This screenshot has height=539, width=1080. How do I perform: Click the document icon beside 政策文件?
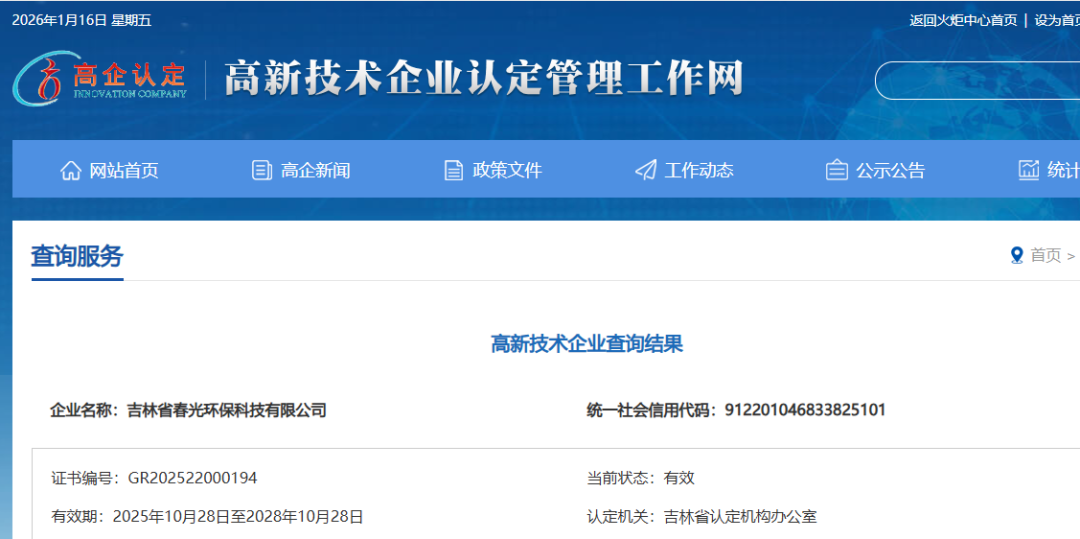click(454, 170)
